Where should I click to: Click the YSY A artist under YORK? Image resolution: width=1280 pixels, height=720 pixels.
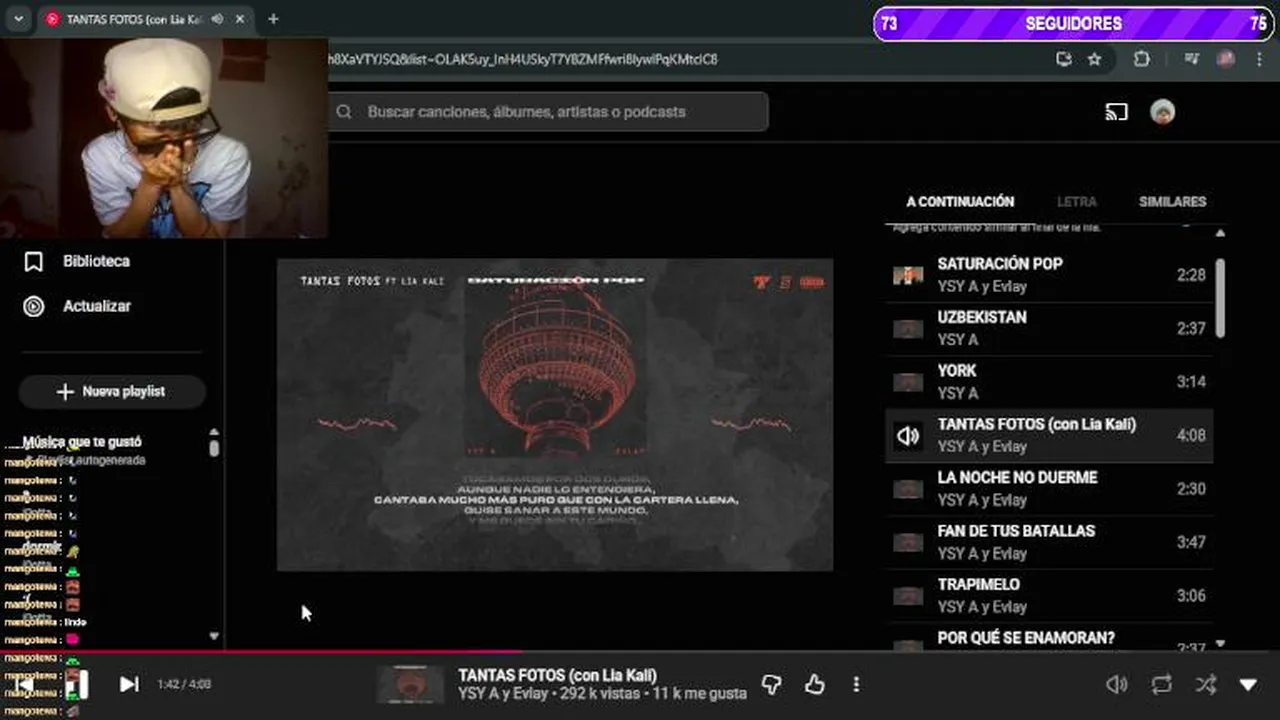958,393
